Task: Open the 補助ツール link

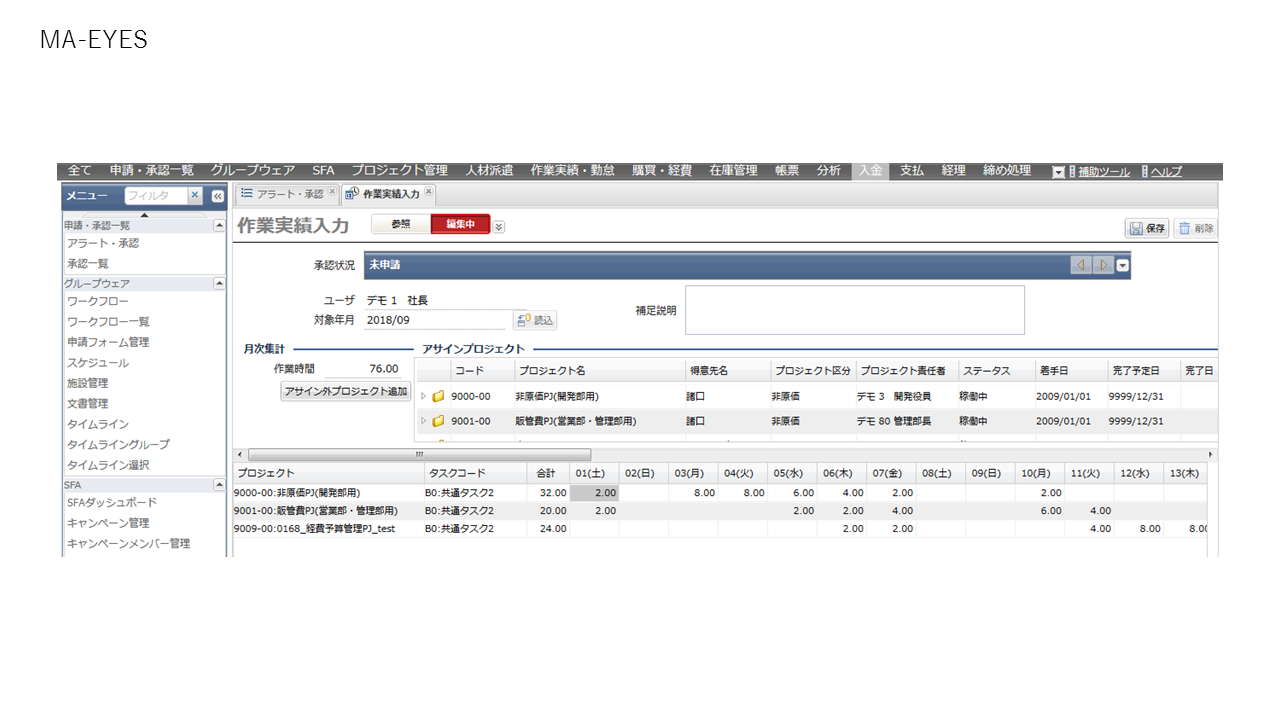Action: coord(1104,172)
